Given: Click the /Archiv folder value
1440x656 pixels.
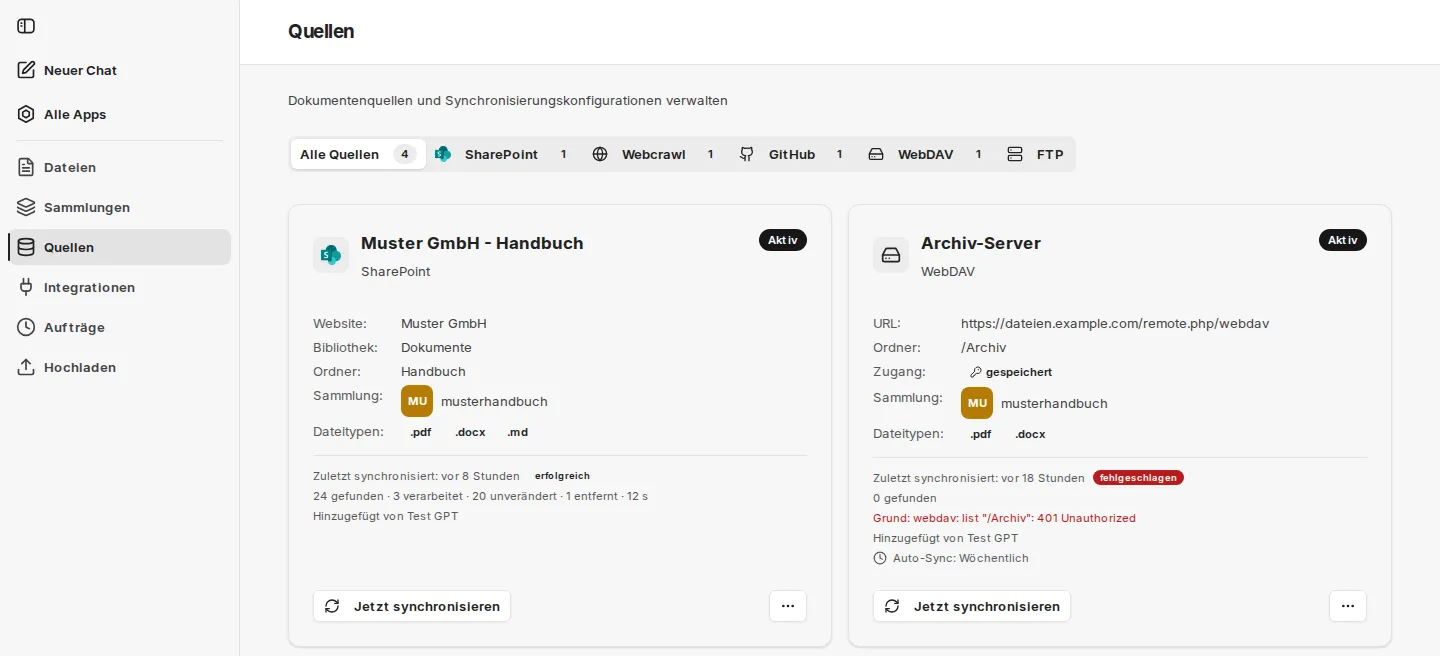Looking at the screenshot, I should (x=984, y=347).
